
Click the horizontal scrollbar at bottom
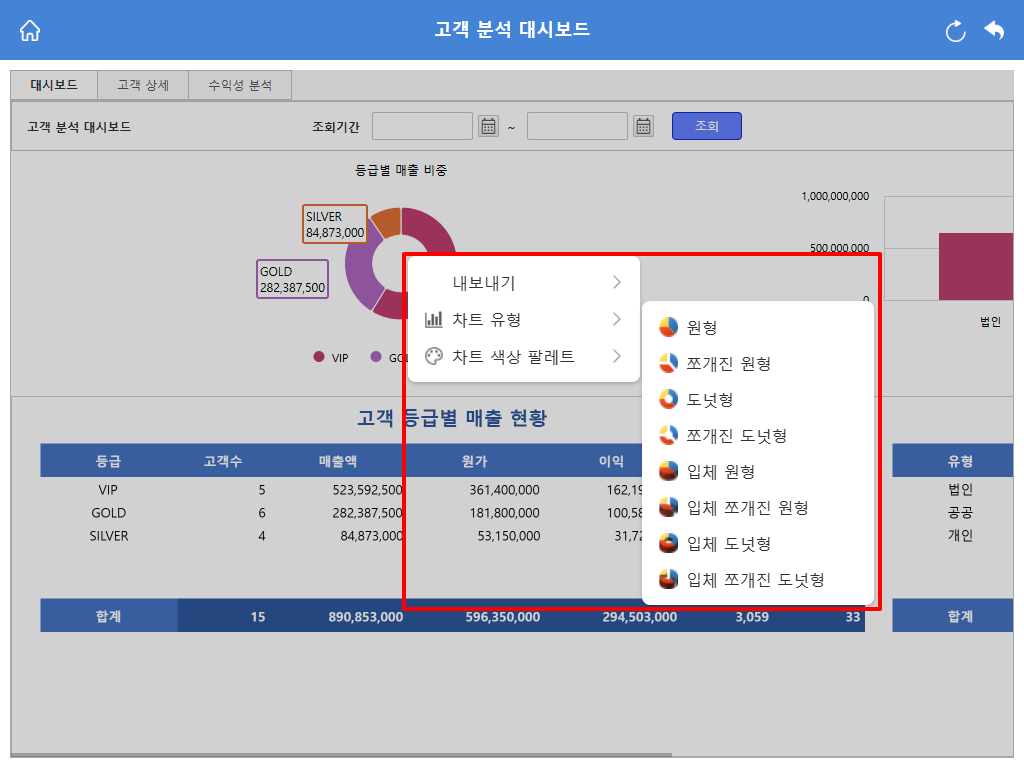pos(341,755)
